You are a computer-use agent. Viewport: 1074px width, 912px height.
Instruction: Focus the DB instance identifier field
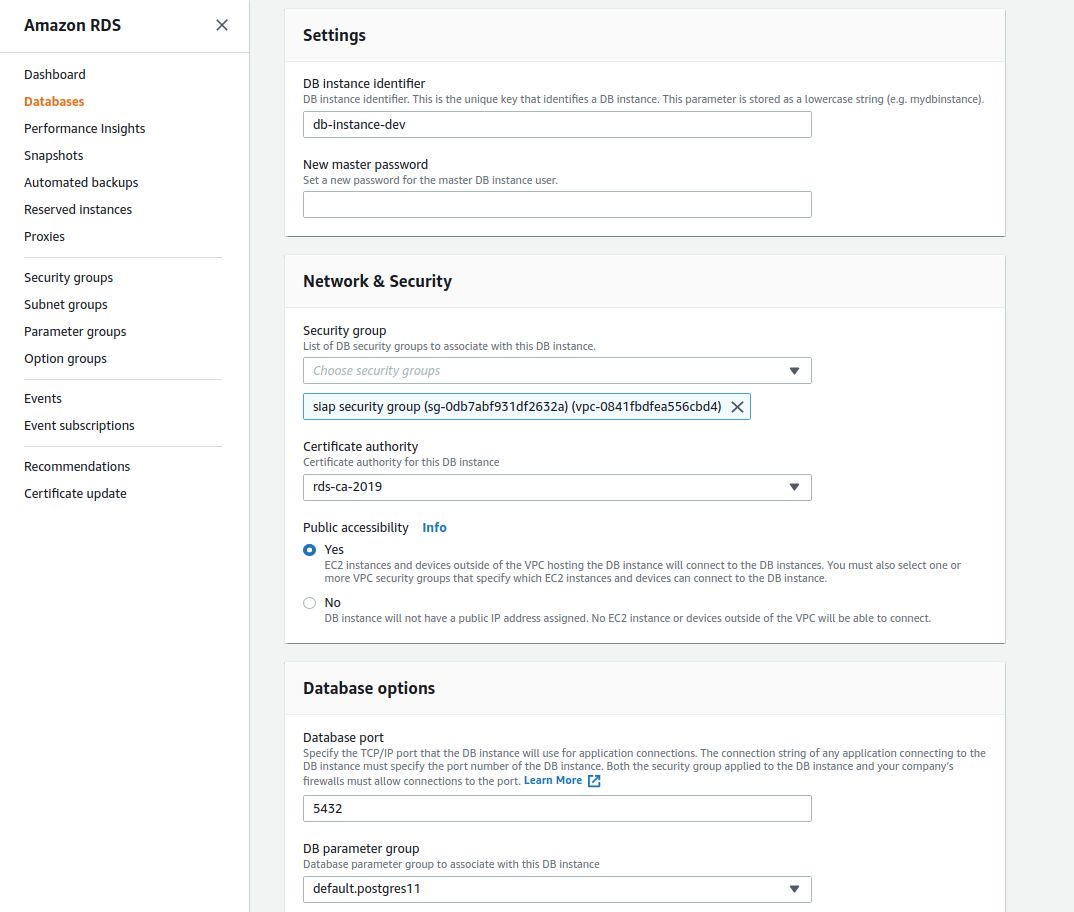(557, 125)
